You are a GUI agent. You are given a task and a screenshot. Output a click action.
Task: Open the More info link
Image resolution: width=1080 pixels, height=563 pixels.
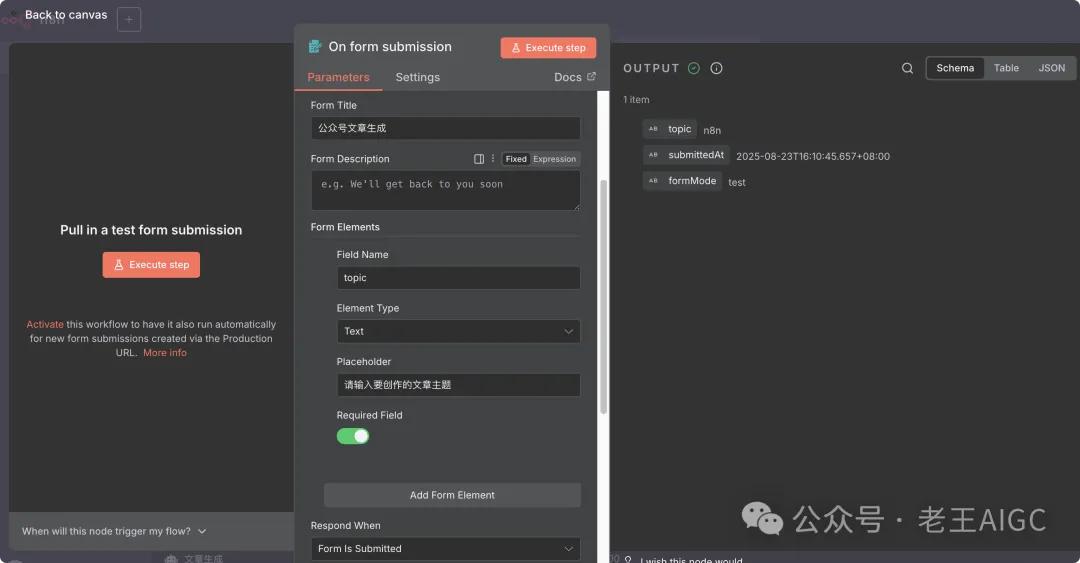pos(165,353)
